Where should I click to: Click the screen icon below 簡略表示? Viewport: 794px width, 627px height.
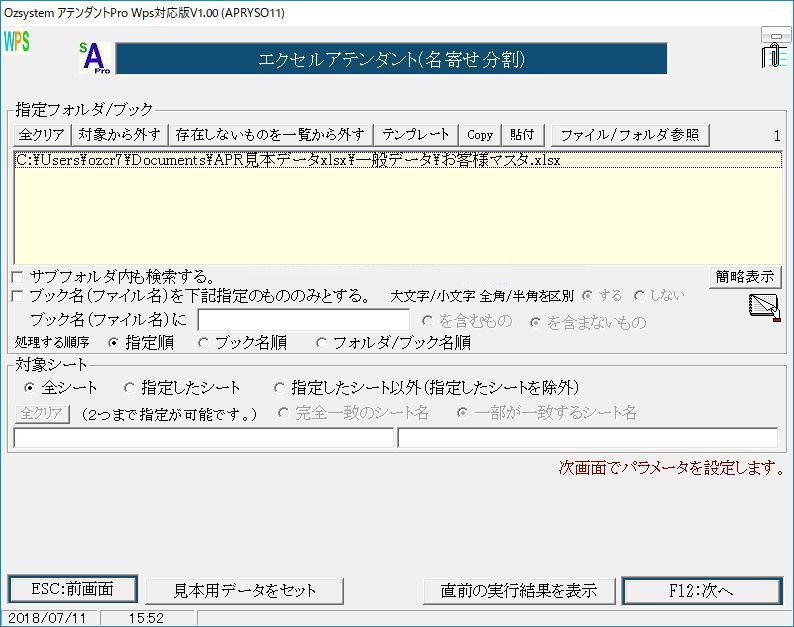click(x=764, y=307)
